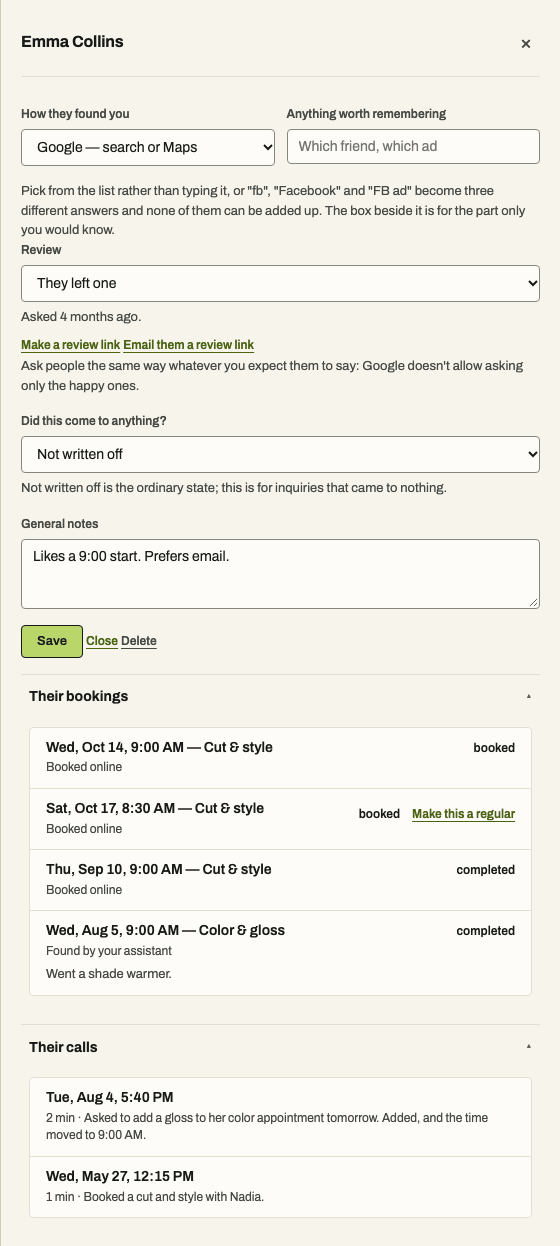Click the green Save button

[52, 641]
